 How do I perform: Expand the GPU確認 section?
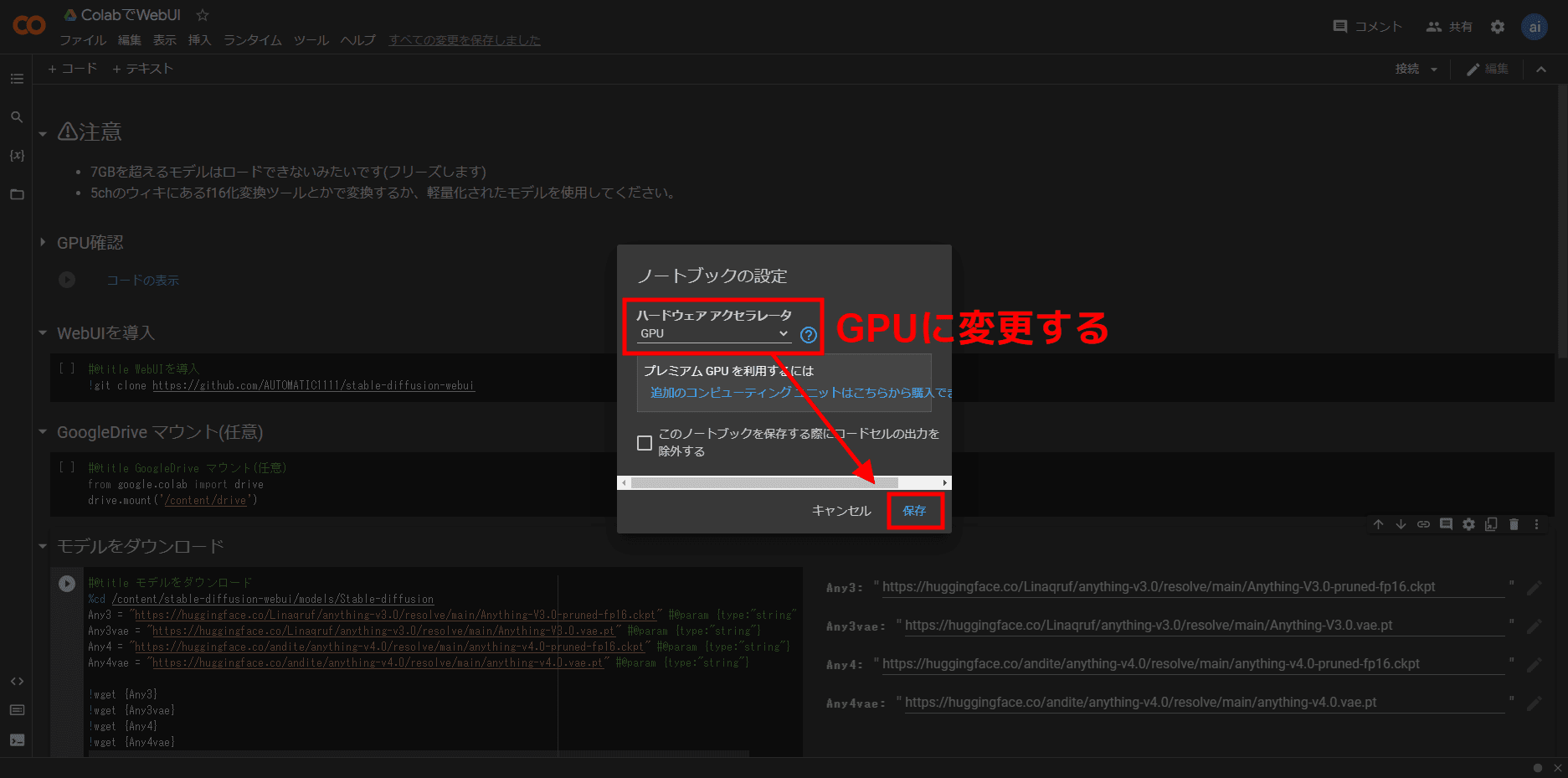[x=43, y=243]
